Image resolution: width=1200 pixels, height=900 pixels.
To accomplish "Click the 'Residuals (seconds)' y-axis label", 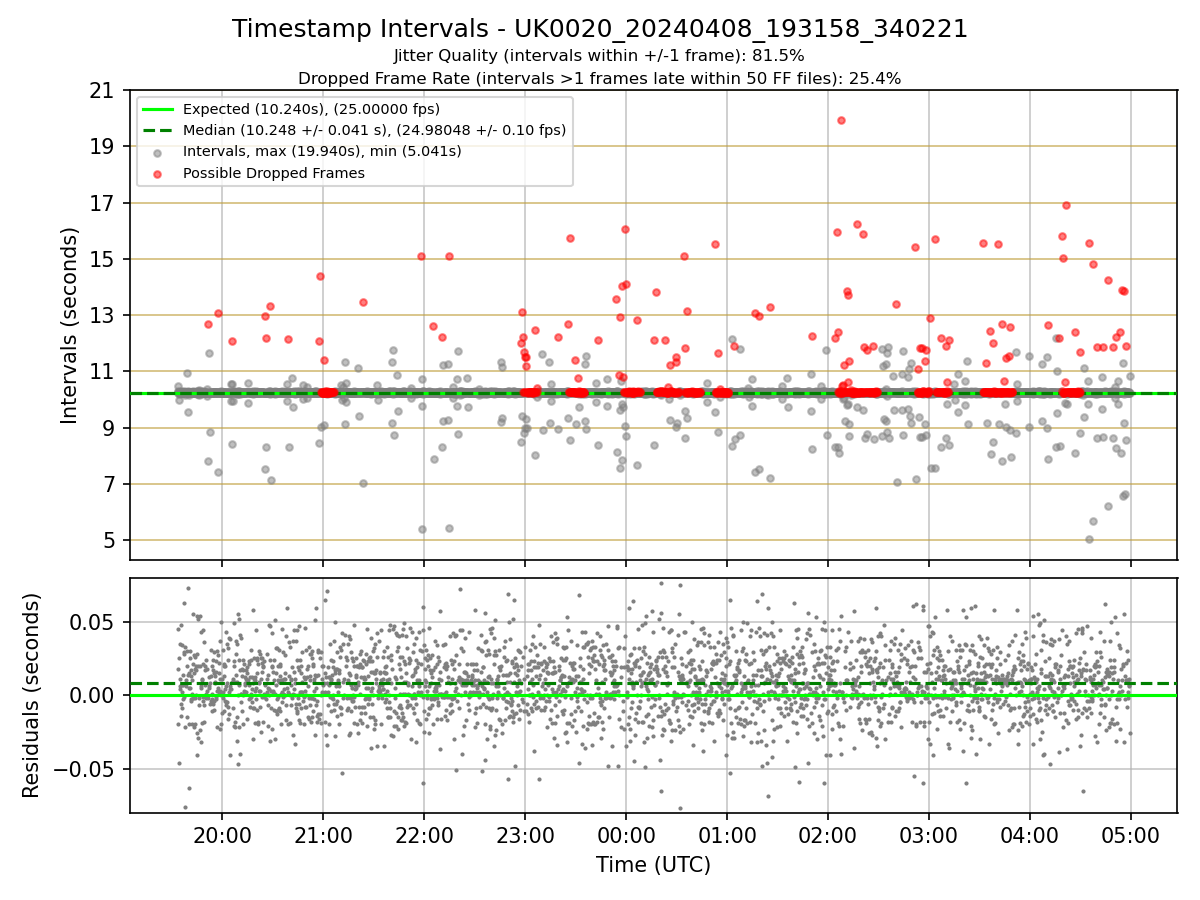I will [32, 695].
